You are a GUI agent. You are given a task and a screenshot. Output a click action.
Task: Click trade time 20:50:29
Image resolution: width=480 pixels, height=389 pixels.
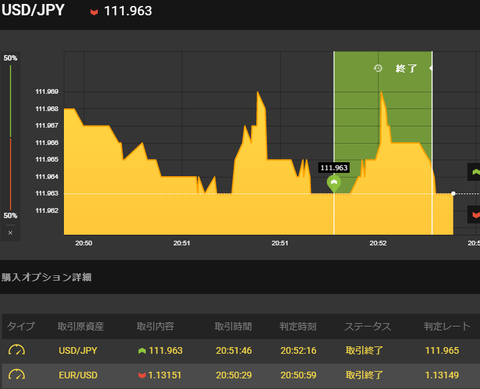click(234, 375)
